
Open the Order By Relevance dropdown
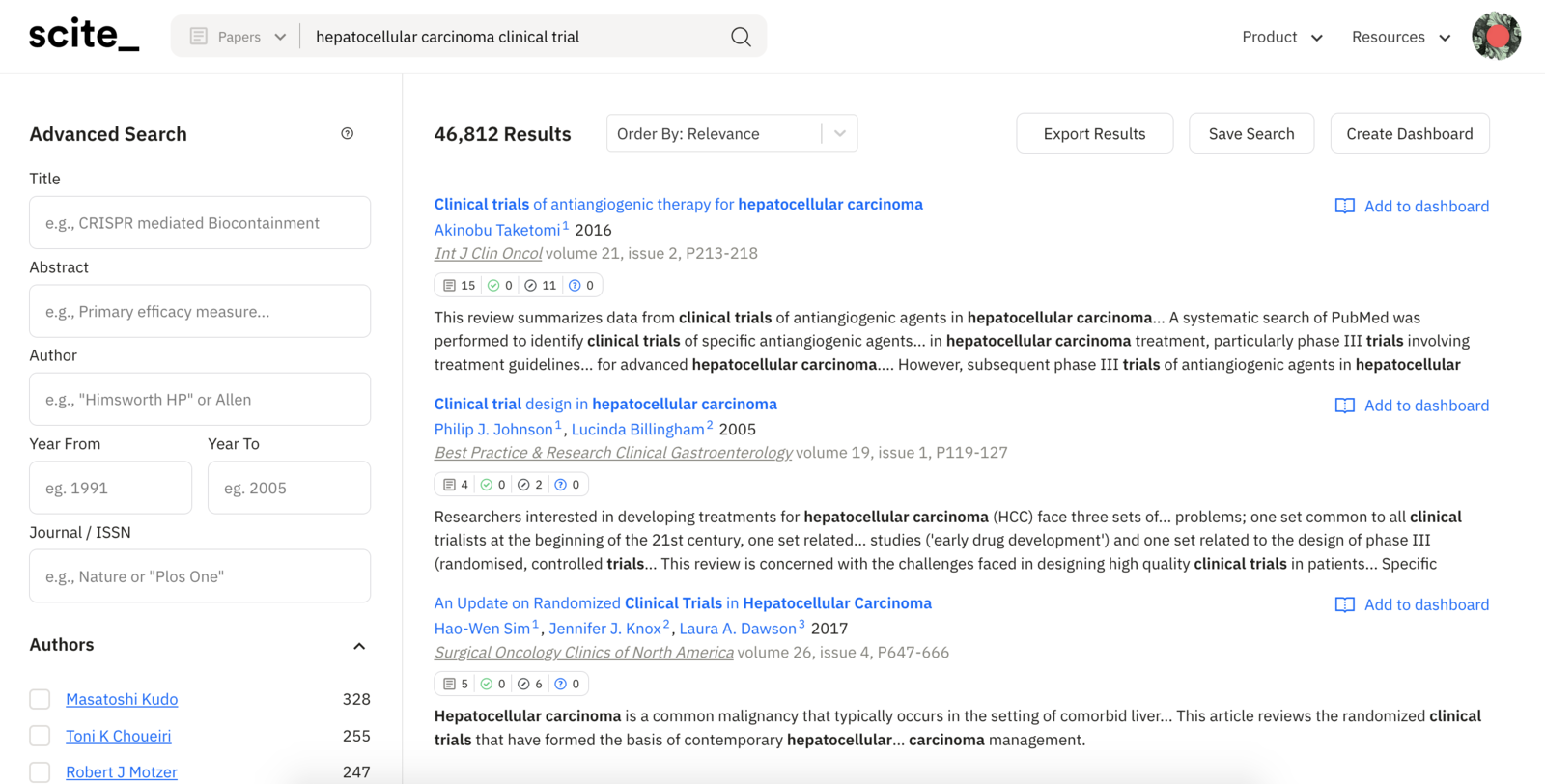pyautogui.click(x=731, y=132)
